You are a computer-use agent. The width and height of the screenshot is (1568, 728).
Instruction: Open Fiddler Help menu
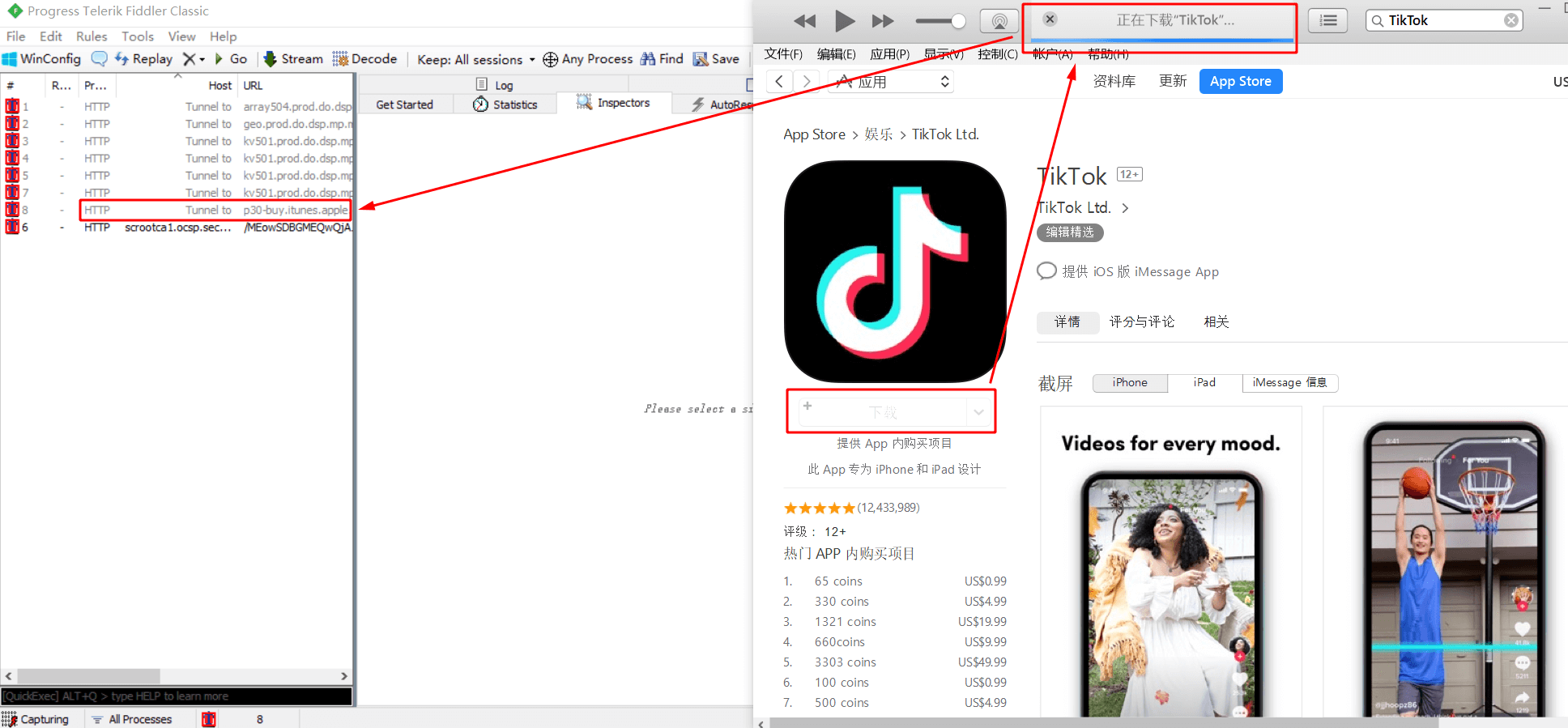pos(223,36)
